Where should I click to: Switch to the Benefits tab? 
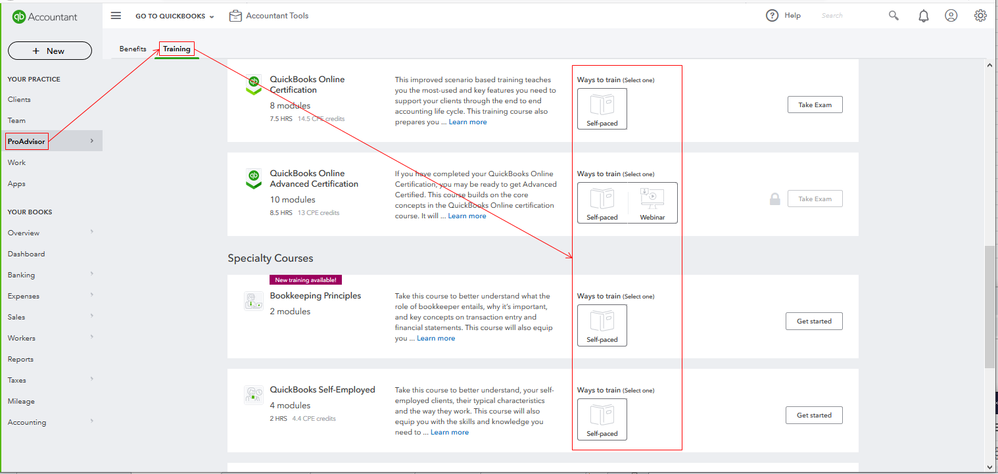click(133, 49)
